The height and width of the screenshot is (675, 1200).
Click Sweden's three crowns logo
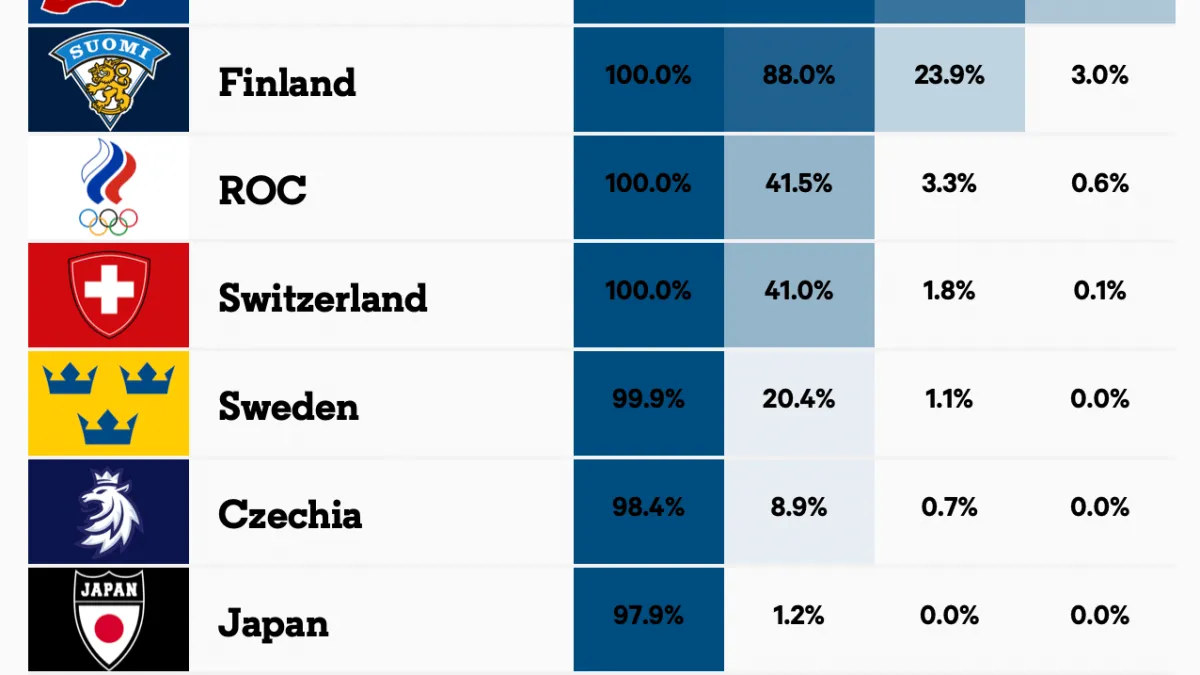(108, 403)
